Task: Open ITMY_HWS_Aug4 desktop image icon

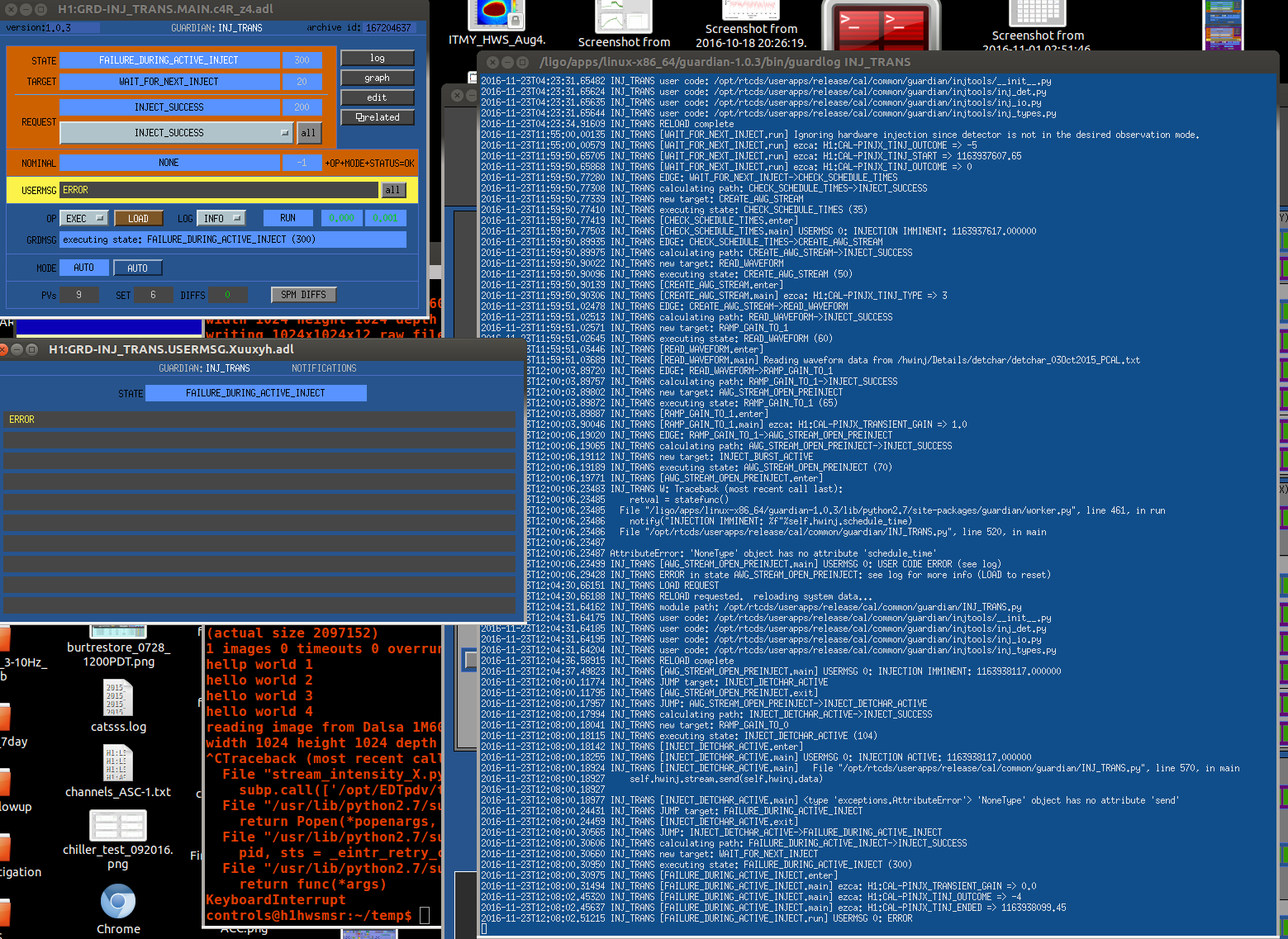Action: point(497,15)
